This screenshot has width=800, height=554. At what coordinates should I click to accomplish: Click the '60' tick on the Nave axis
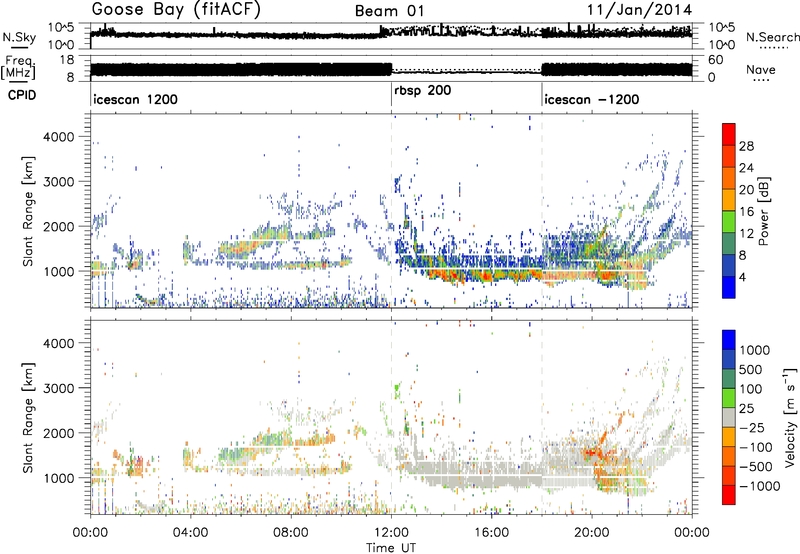tap(715, 60)
